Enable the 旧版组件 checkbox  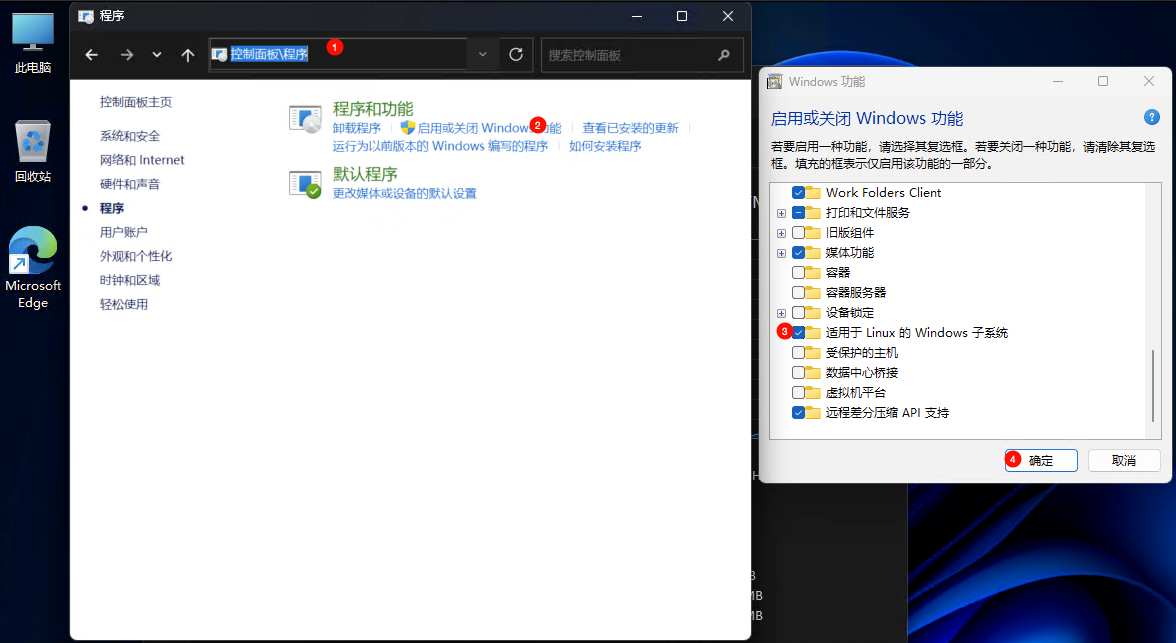pos(799,233)
